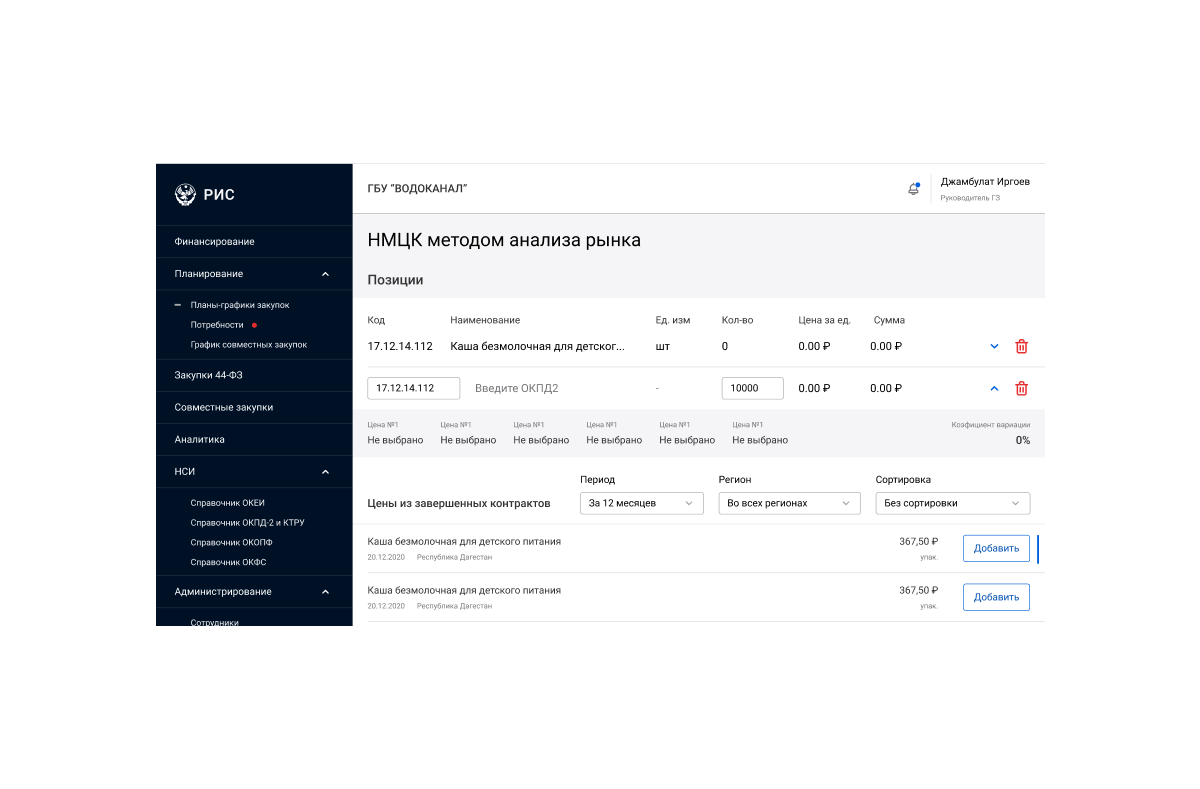Image resolution: width=1200 pixels, height=789 pixels.
Task: Collapse the Планирование sidebar section
Action: [x=325, y=273]
